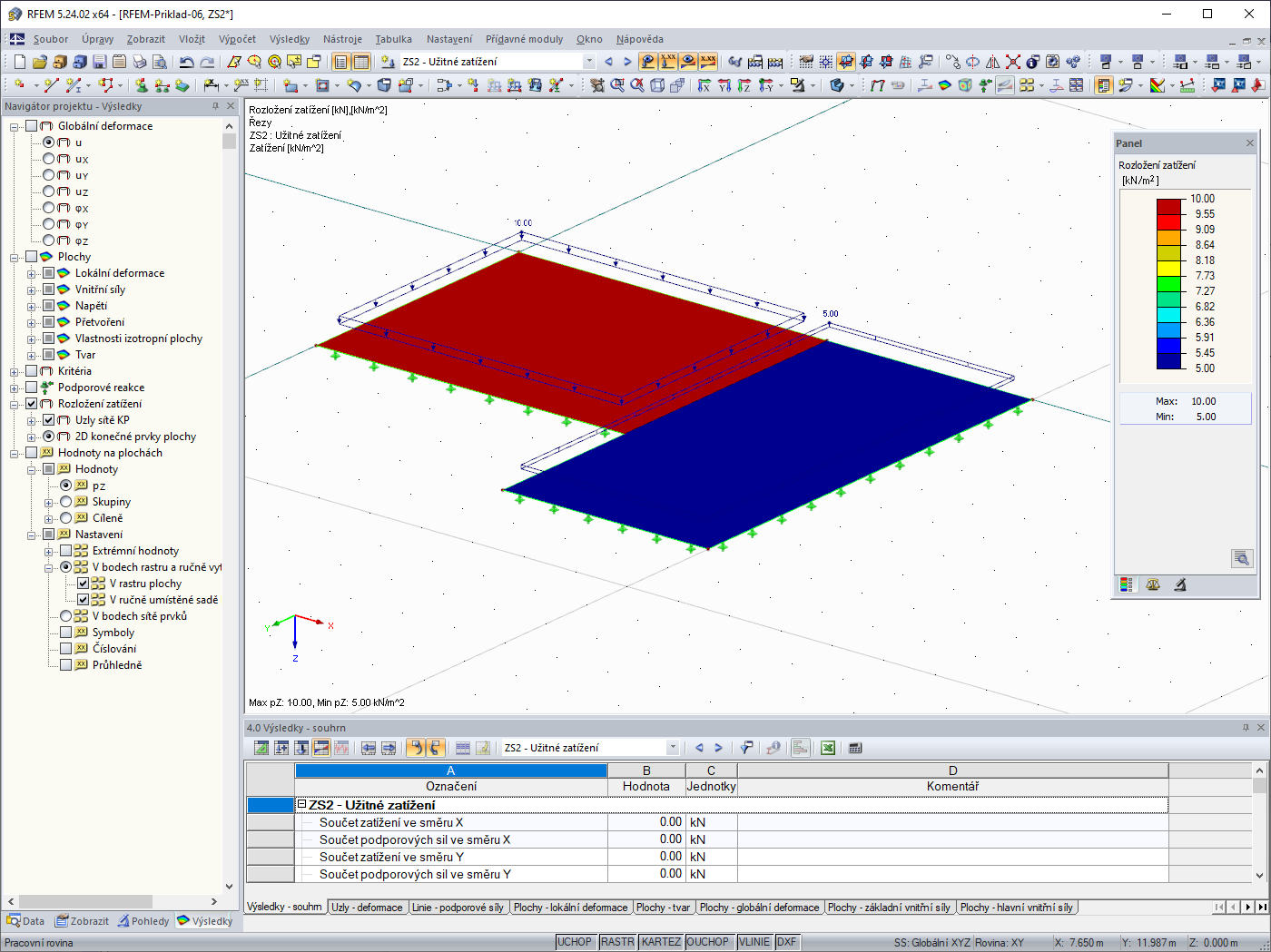Select the 'ux' deformation radio button
Image resolution: width=1271 pixels, height=952 pixels.
tap(49, 159)
